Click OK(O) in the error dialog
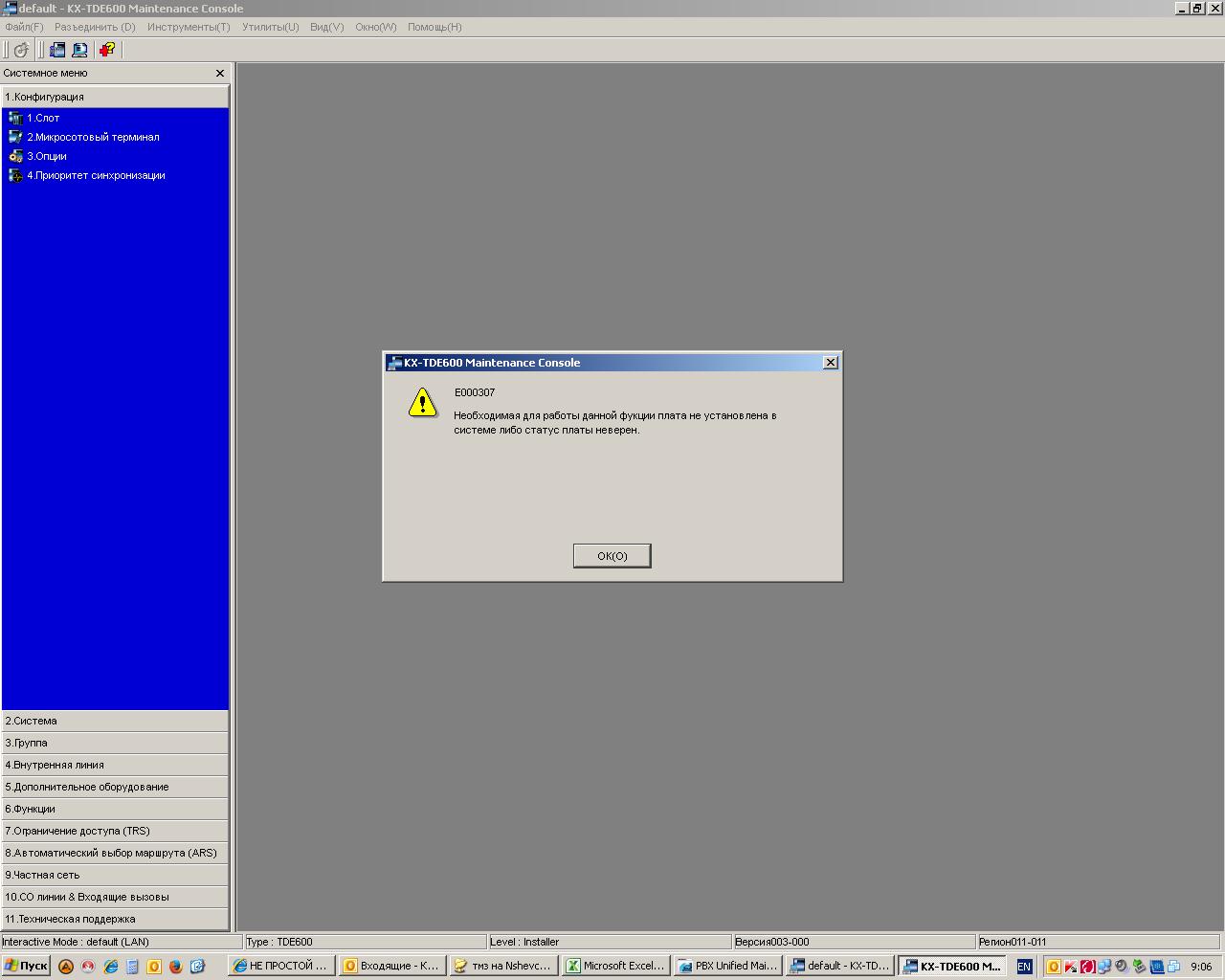Screen dimensions: 1225x980 coord(612,556)
